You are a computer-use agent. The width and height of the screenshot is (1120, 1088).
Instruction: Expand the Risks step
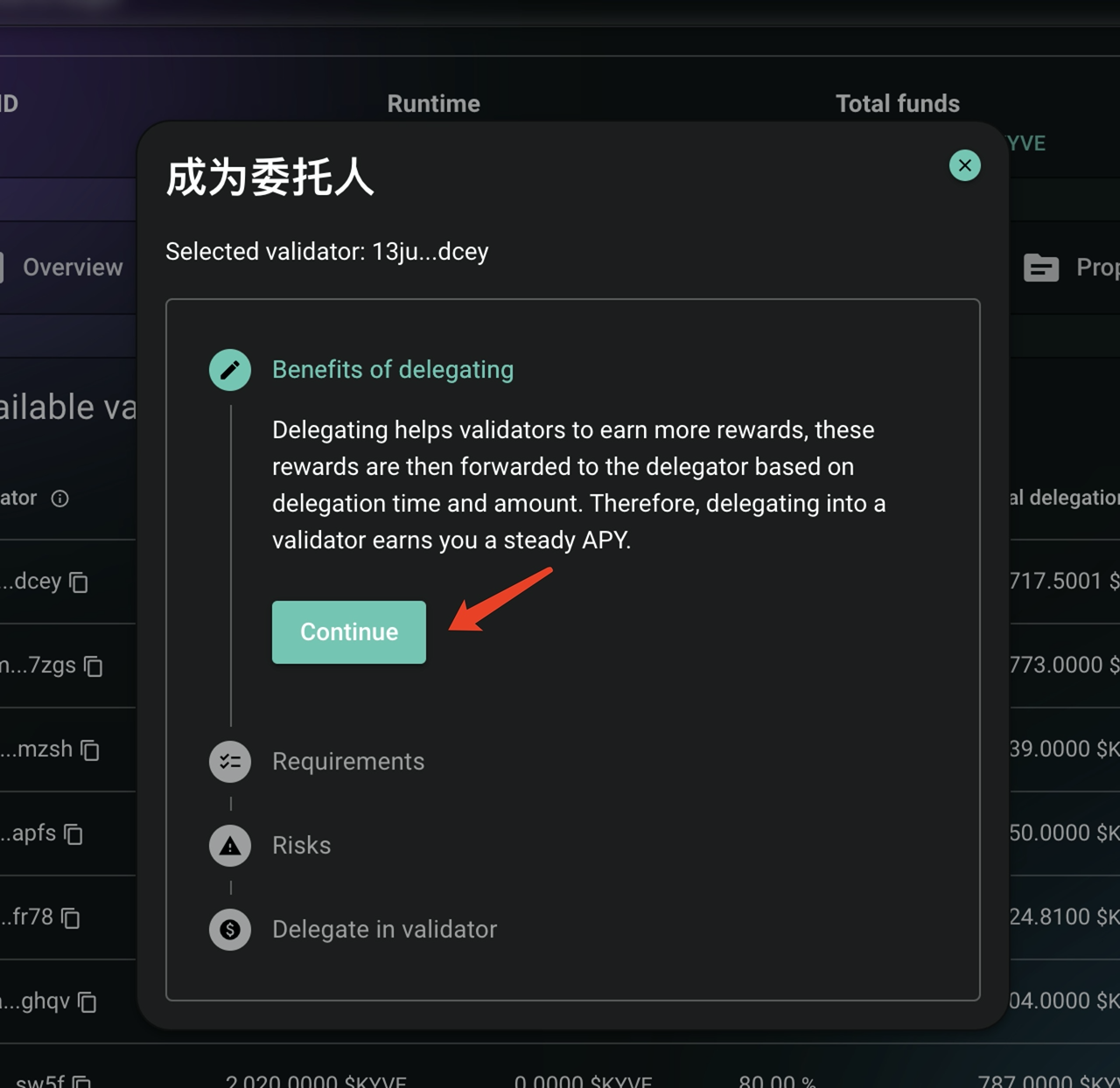coord(302,846)
